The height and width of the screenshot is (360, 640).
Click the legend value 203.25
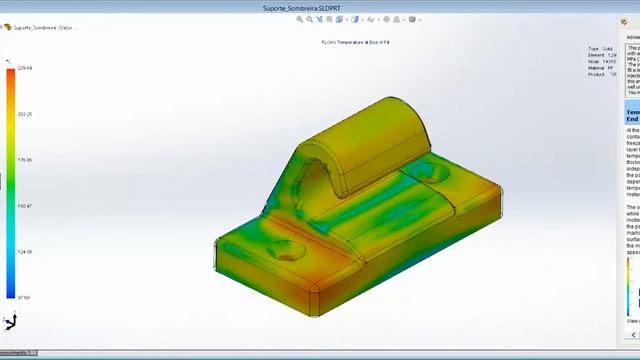[x=25, y=114]
